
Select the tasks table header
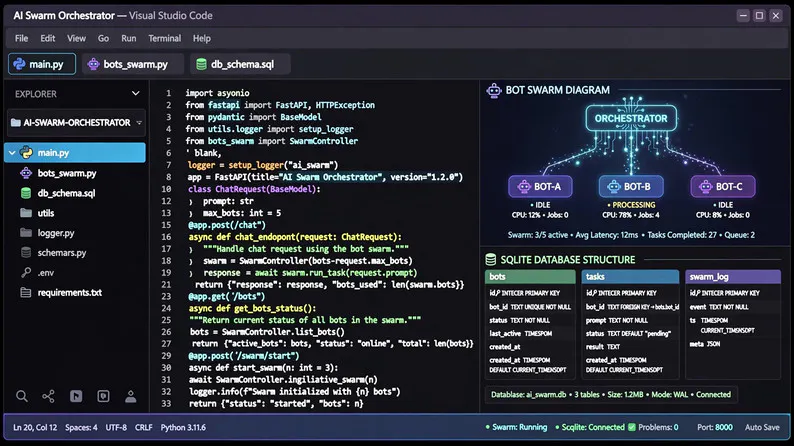tap(630, 277)
